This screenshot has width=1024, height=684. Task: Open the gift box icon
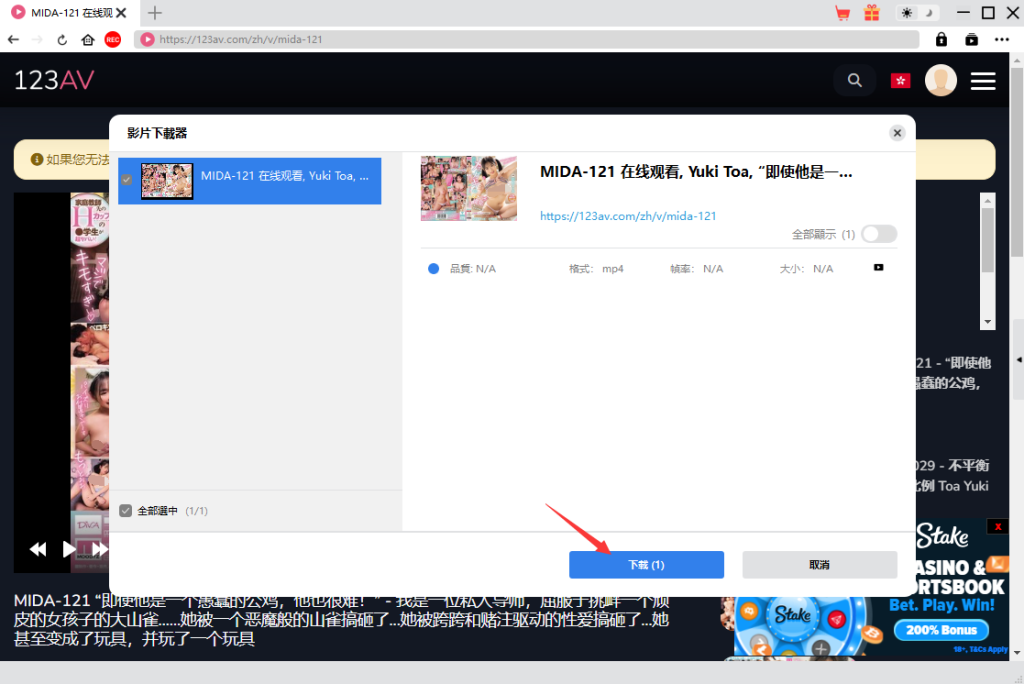coord(872,13)
